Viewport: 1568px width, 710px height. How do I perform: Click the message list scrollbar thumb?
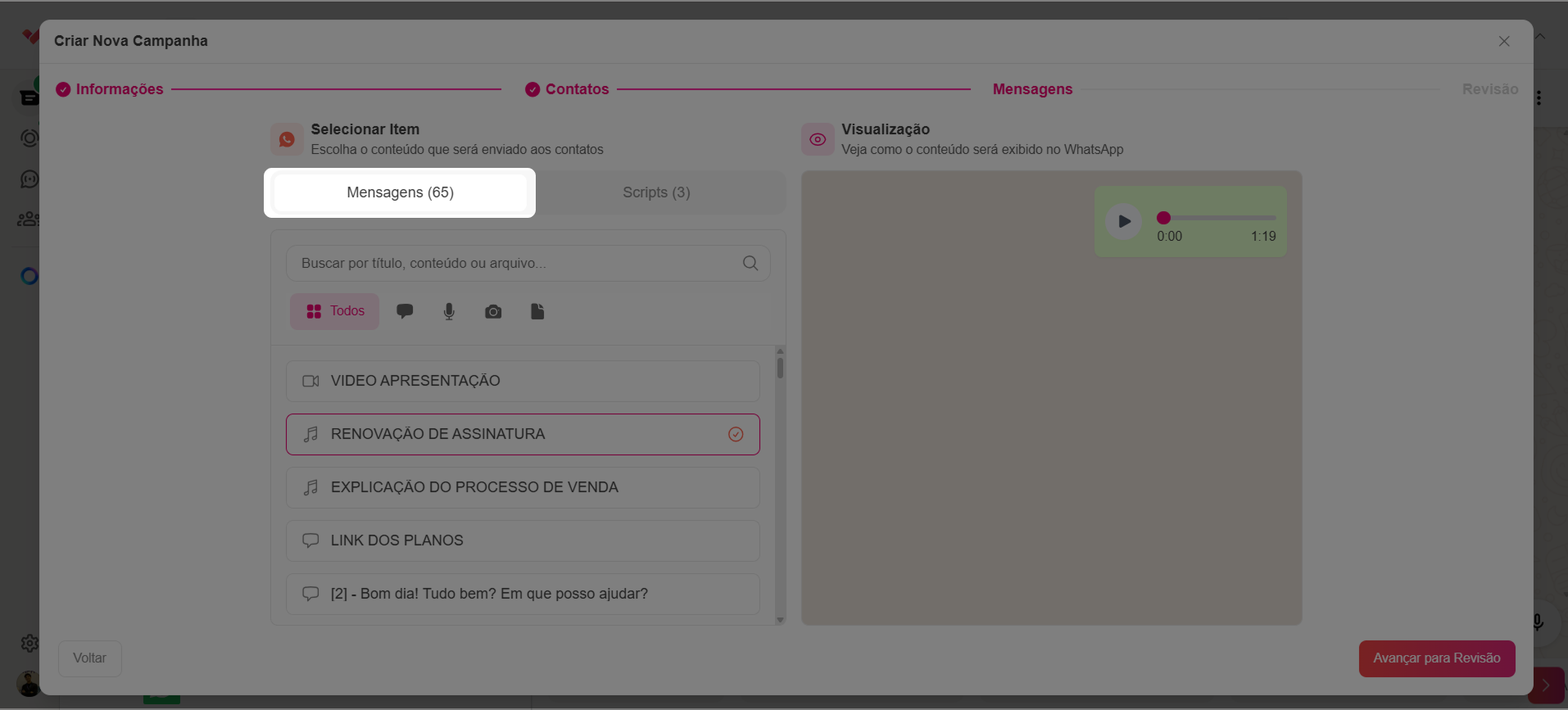[x=780, y=368]
